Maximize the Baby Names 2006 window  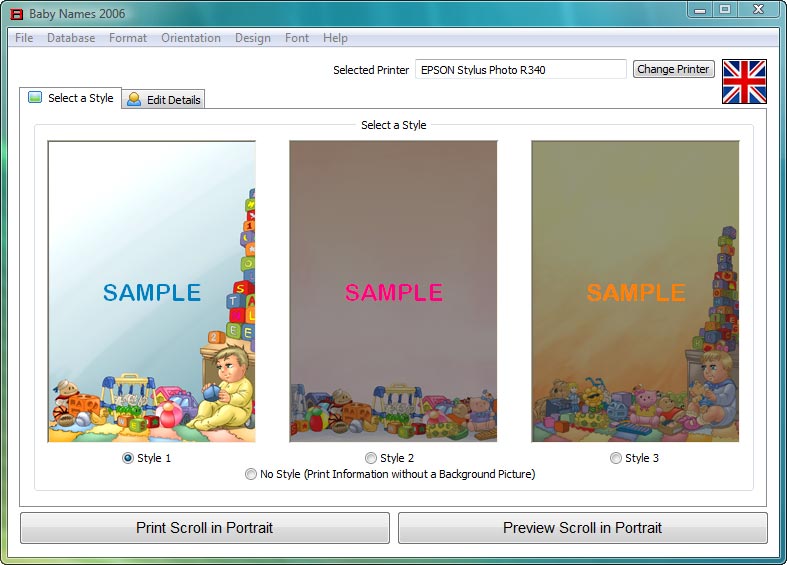[x=725, y=10]
